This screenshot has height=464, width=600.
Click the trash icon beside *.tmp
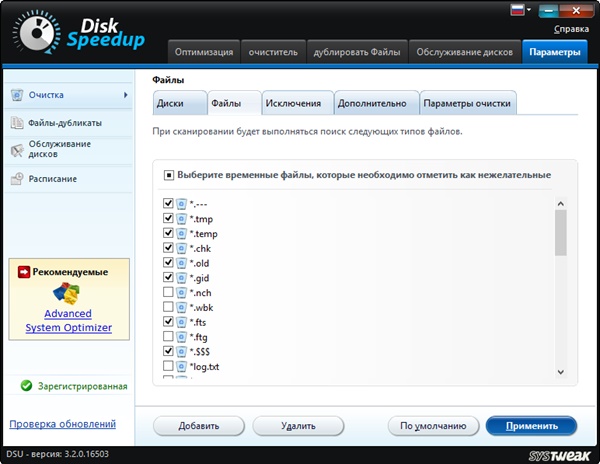pyautogui.click(x=182, y=219)
